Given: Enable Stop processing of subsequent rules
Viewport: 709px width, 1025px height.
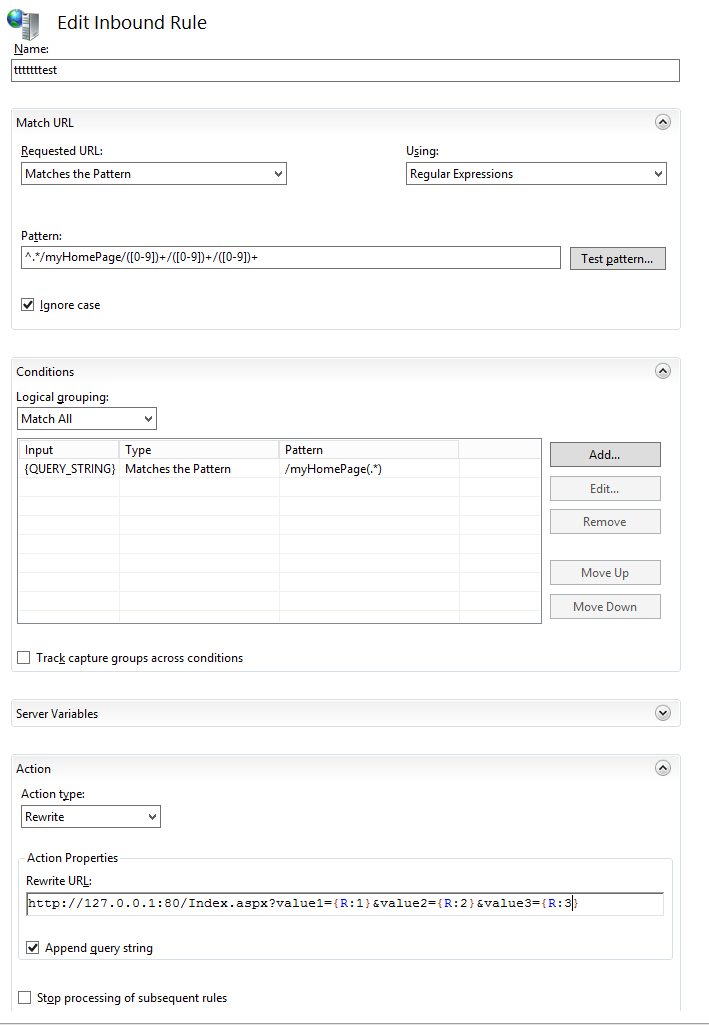Looking at the screenshot, I should click(24, 997).
